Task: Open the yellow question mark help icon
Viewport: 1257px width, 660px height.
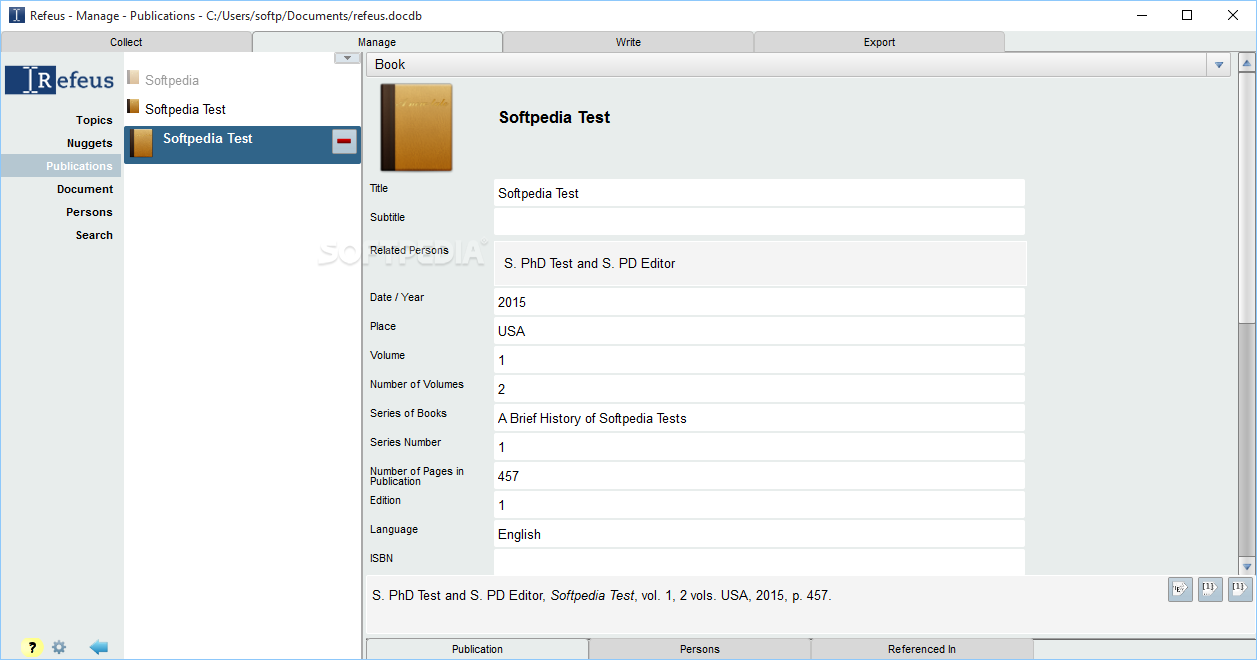Action: [x=32, y=647]
